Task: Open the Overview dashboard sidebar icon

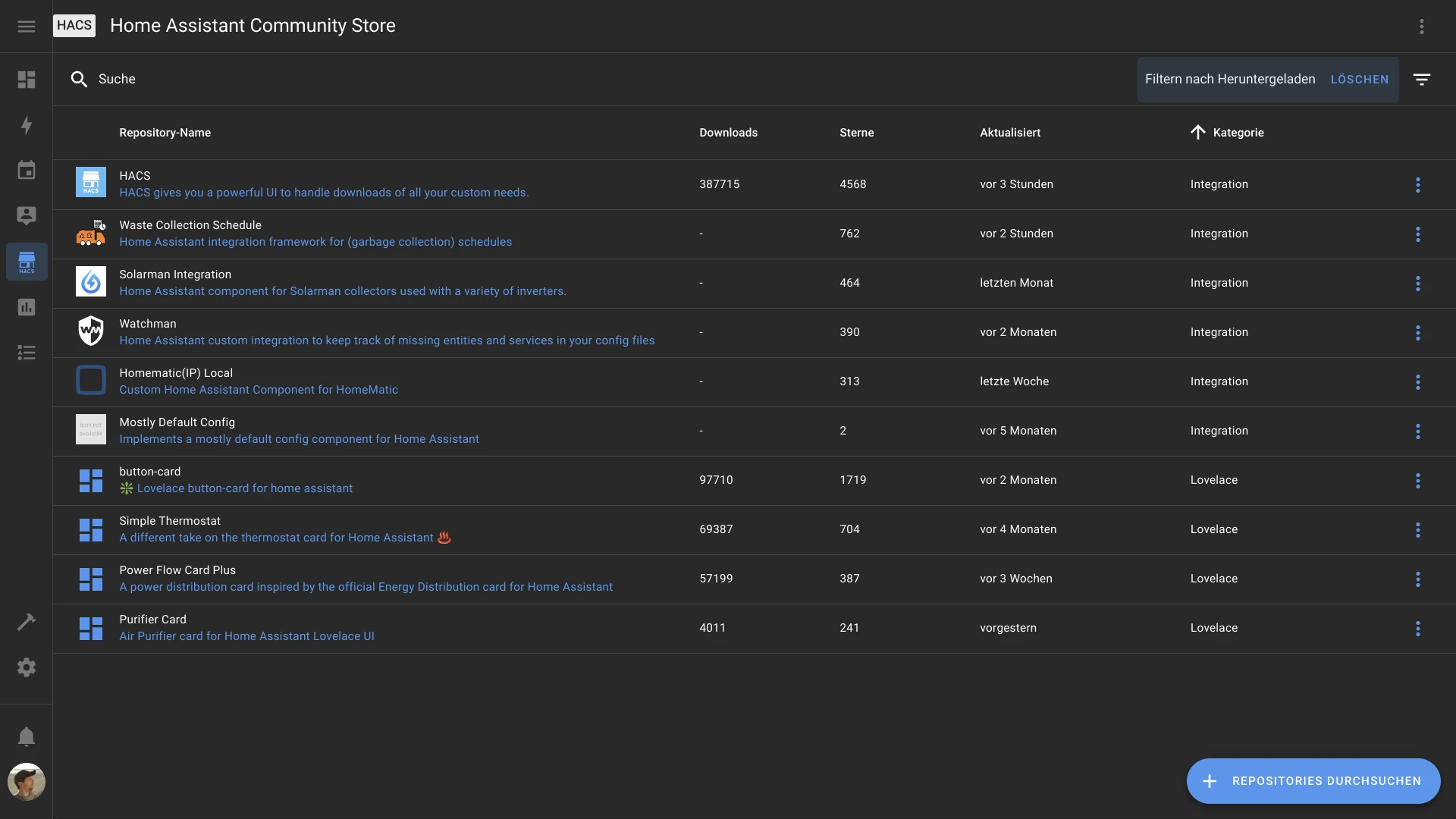Action: pyautogui.click(x=27, y=80)
